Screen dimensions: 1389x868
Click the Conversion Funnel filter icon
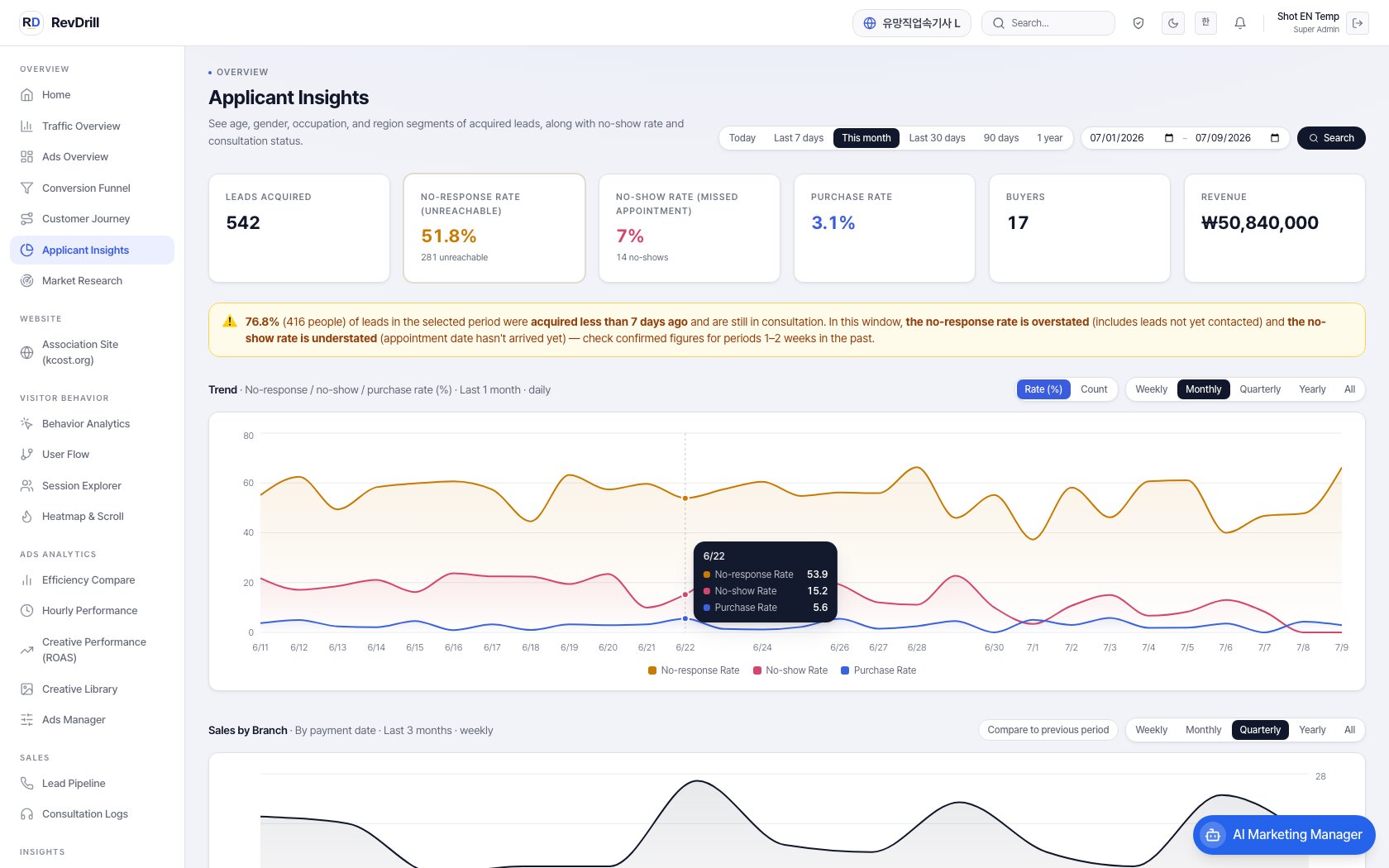coord(26,188)
